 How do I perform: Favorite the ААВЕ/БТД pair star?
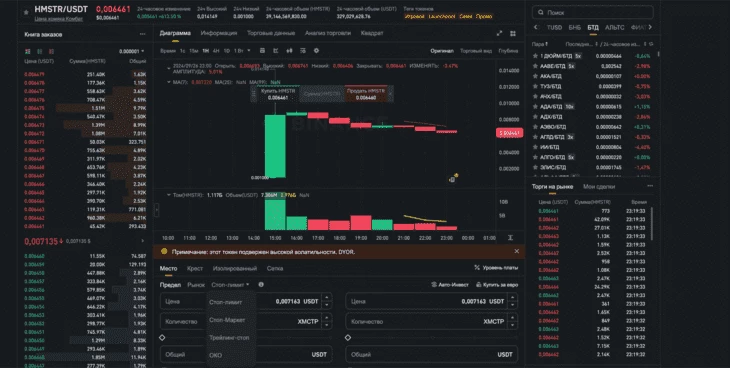[535, 66]
